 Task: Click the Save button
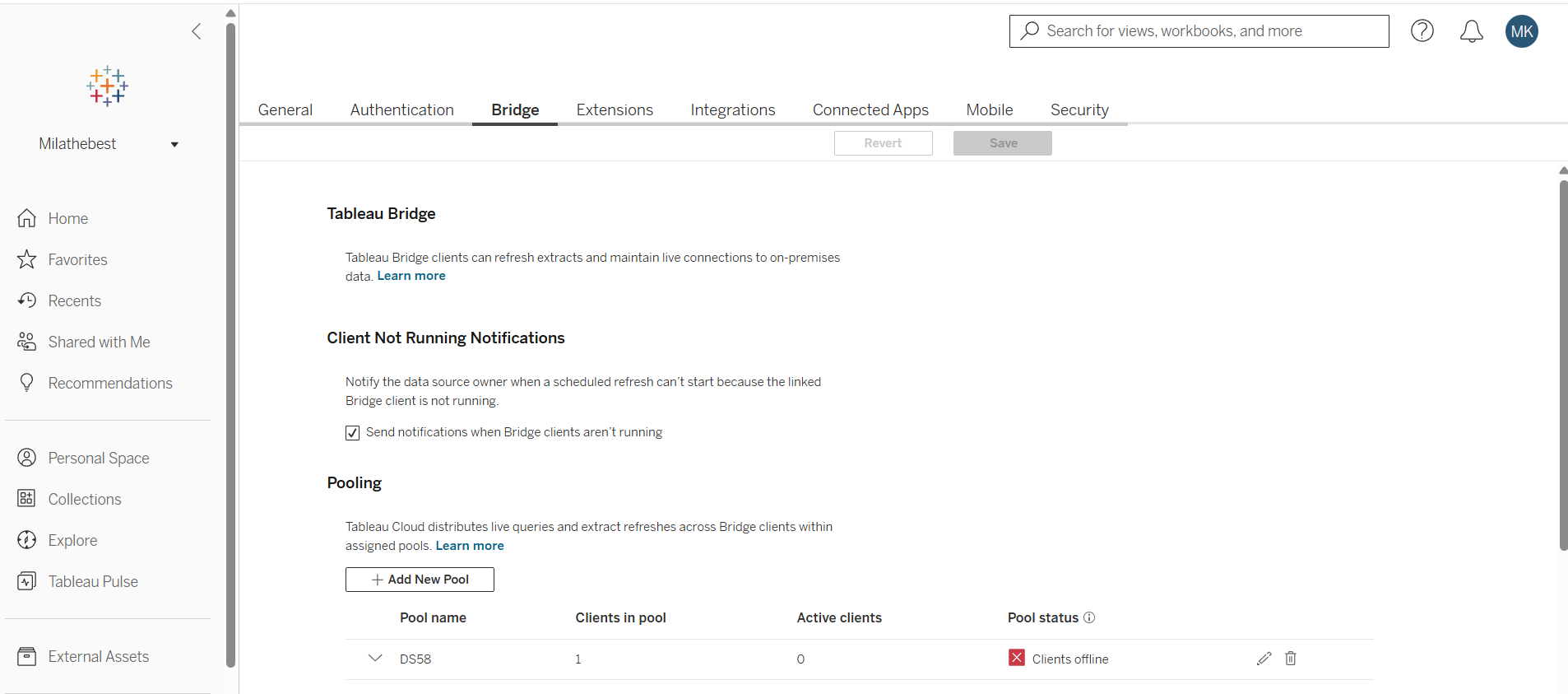click(1003, 143)
